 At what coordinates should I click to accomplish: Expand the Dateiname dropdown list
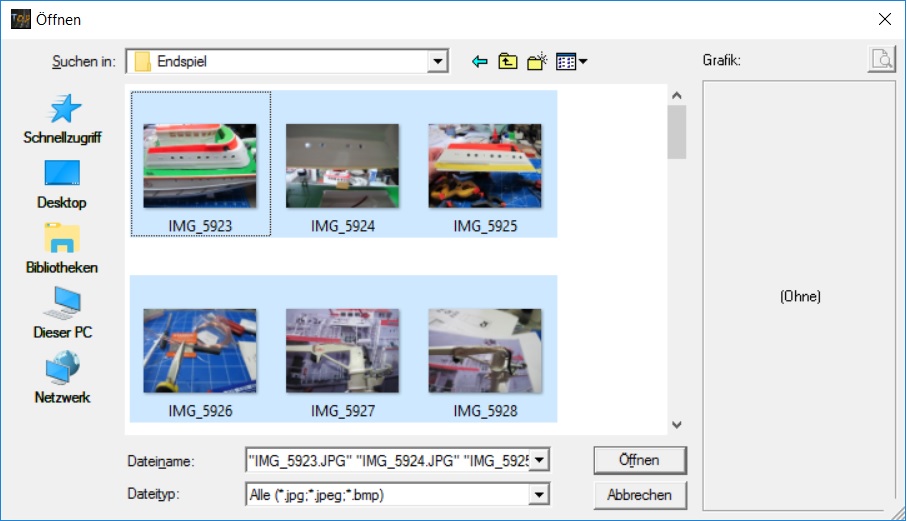pos(540,460)
